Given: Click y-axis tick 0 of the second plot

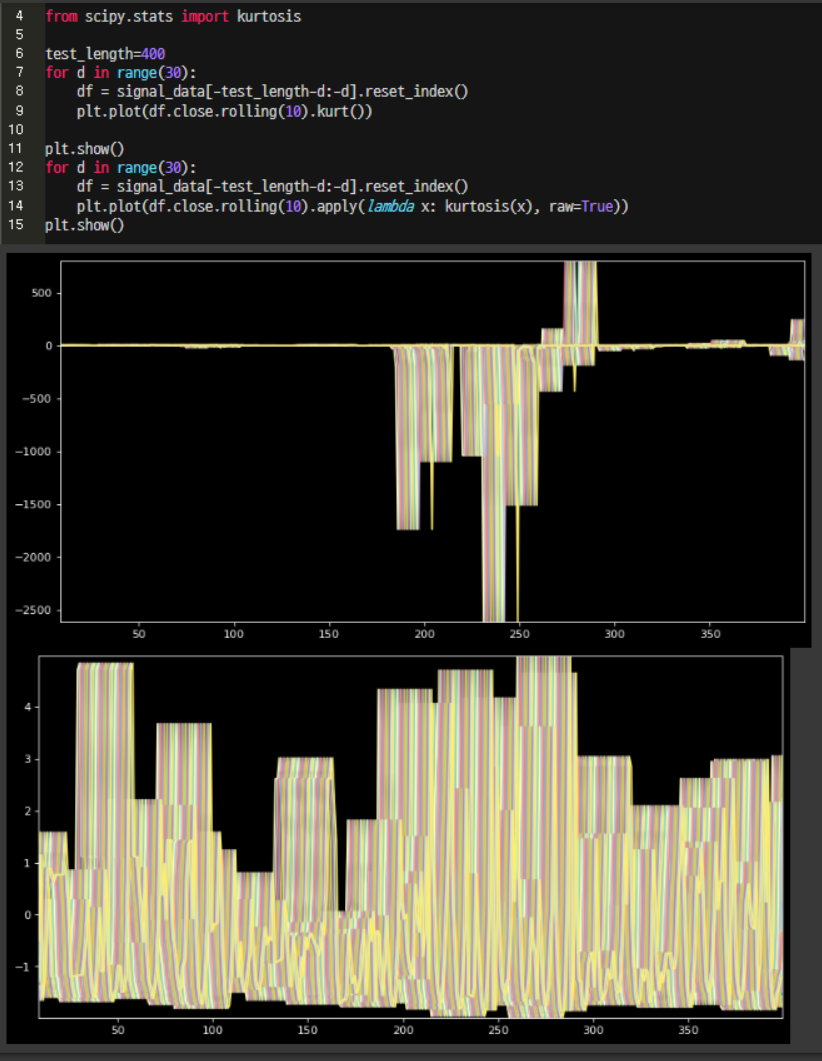Looking at the screenshot, I should pyautogui.click(x=28, y=915).
